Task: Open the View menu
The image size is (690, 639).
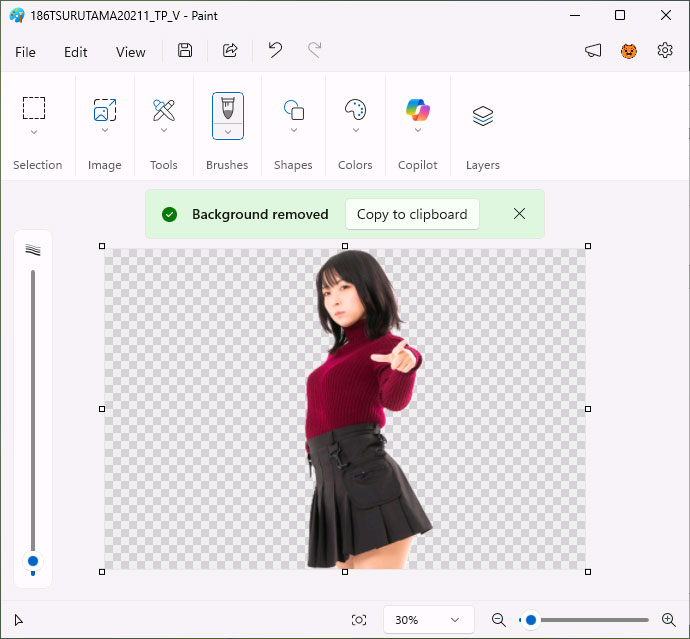Action: [x=130, y=52]
